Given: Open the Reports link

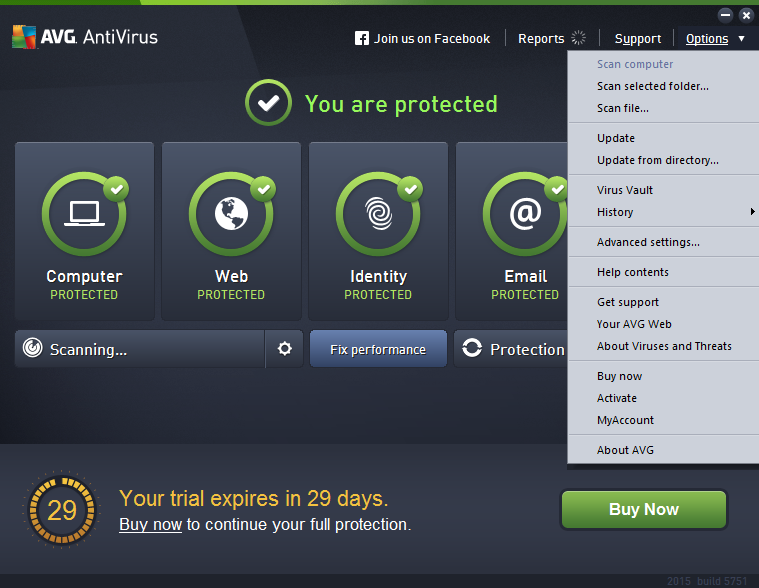Looking at the screenshot, I should click(x=541, y=39).
